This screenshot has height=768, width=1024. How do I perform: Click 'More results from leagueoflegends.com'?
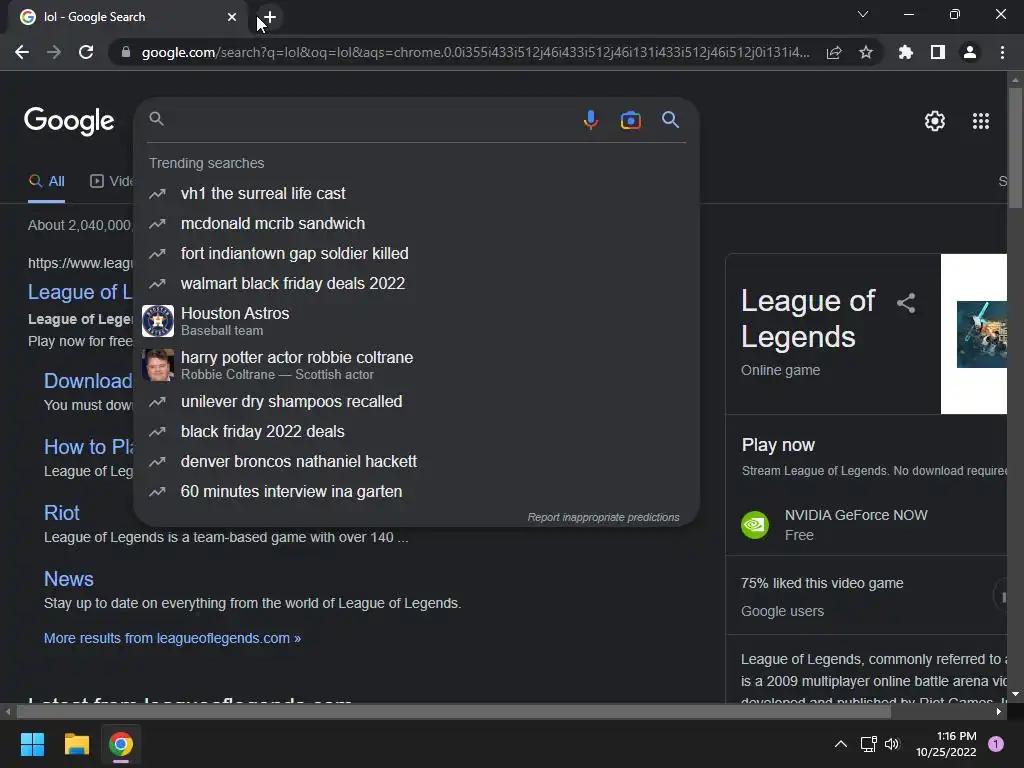click(x=172, y=638)
